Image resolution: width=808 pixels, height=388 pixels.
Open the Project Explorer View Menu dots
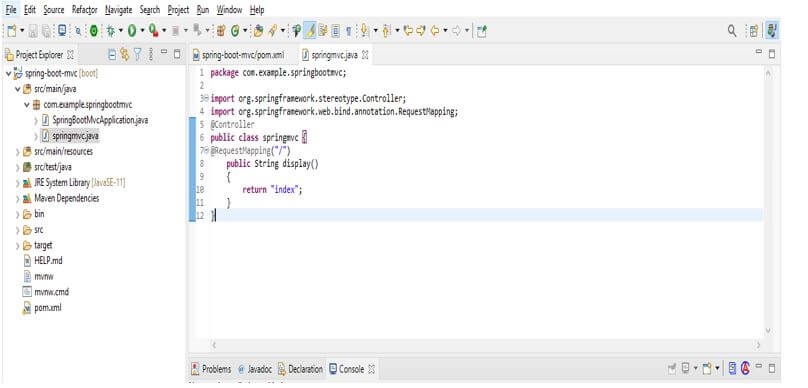click(x=151, y=54)
